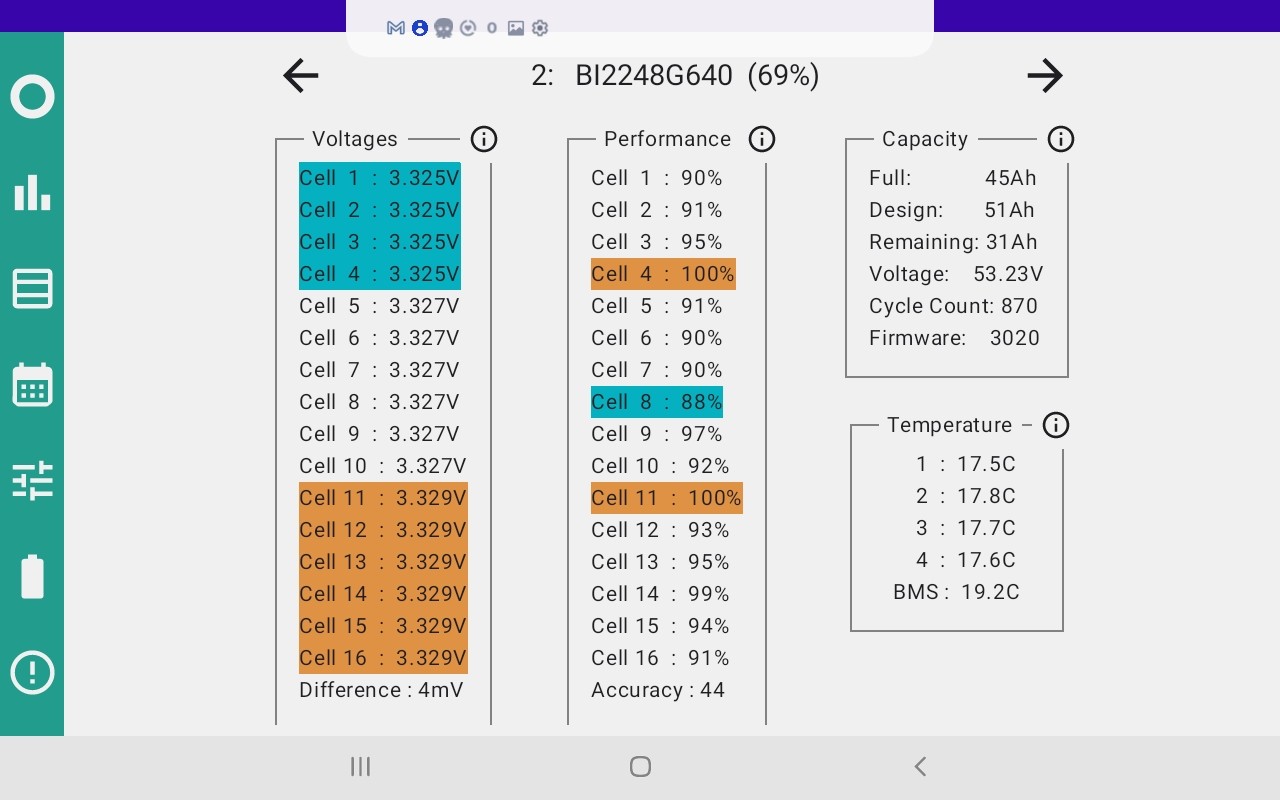1280x800 pixels.
Task: Open the bar chart statistics sidebar icon
Action: [x=32, y=193]
